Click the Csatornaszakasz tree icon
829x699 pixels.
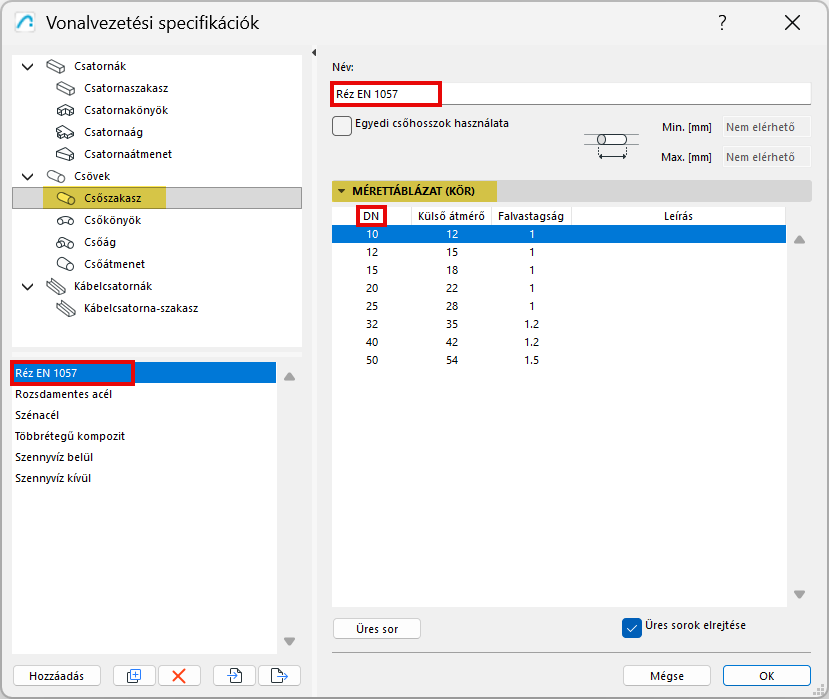coord(66,88)
